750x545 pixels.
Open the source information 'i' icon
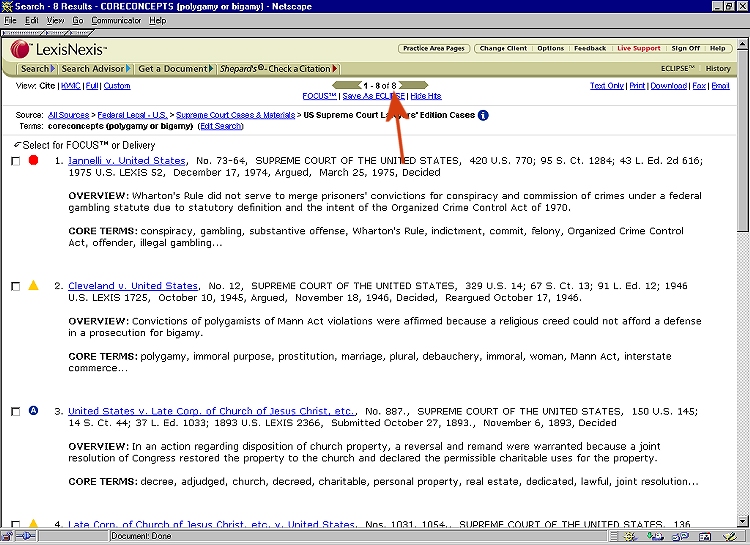(483, 115)
